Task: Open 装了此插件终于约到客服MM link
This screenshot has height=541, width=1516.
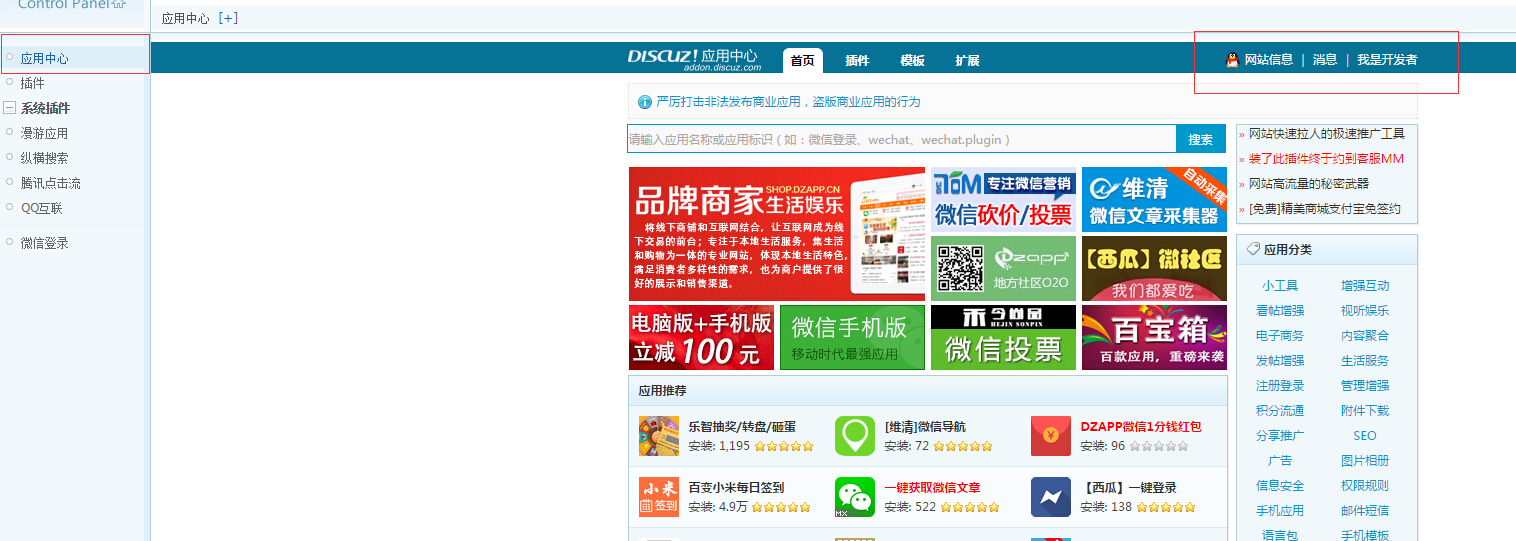Action: (1326, 159)
